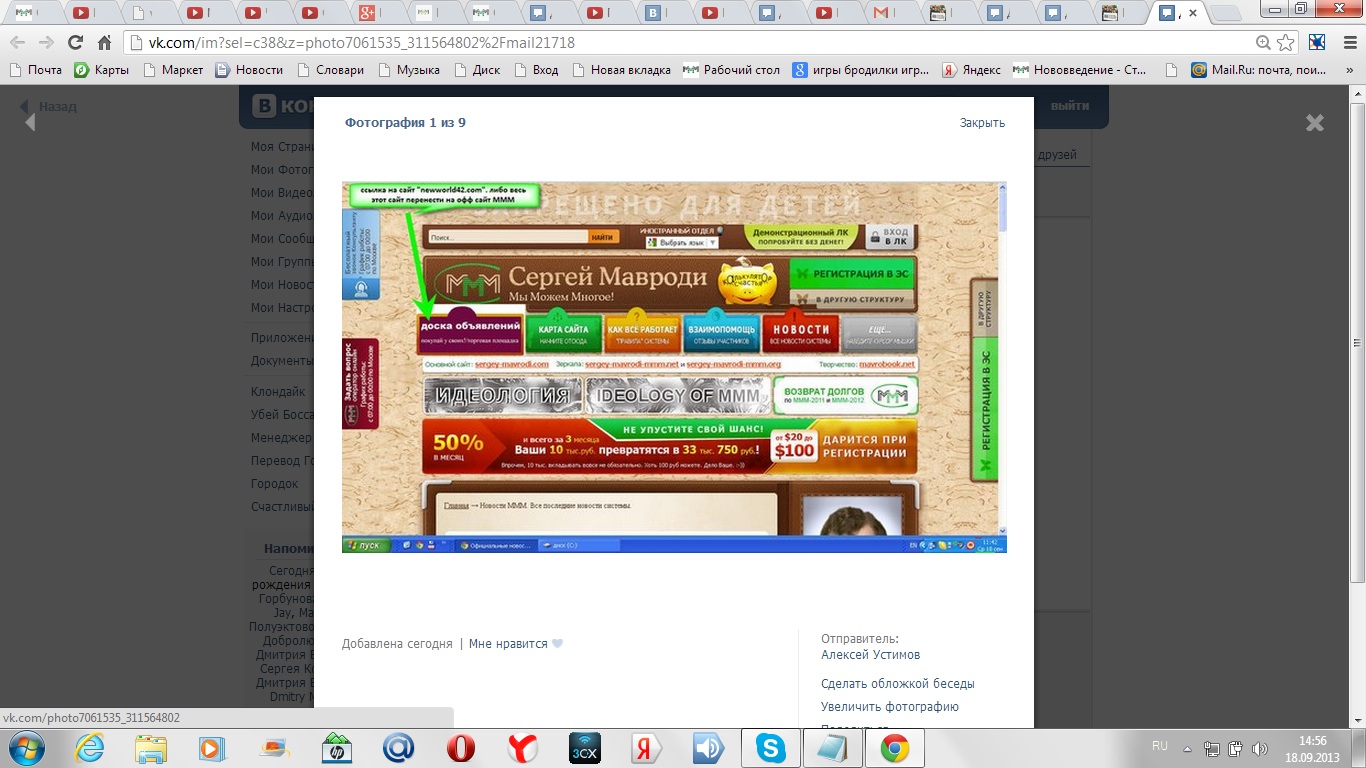The image size is (1366, 768).
Task: Bookmark this page with the star icon
Action: (1286, 43)
